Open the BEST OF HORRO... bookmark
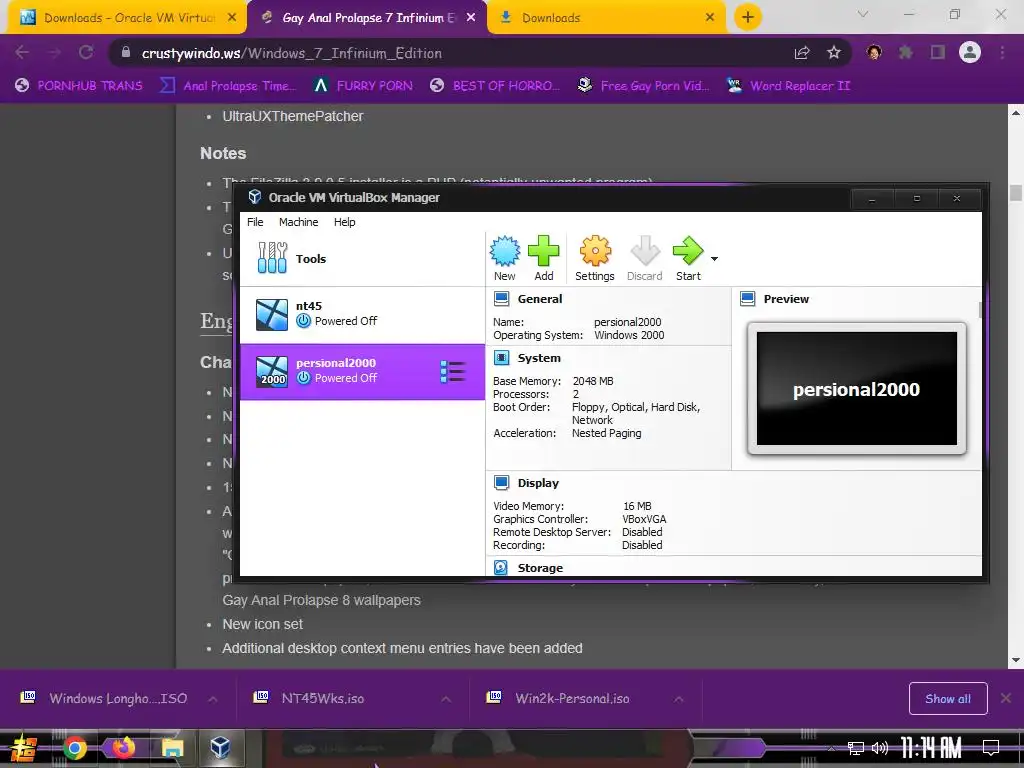This screenshot has height=768, width=1024. (x=495, y=86)
